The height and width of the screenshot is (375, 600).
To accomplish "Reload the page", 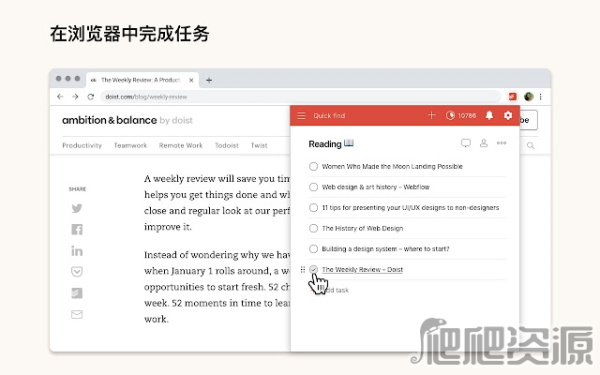I will tap(91, 97).
